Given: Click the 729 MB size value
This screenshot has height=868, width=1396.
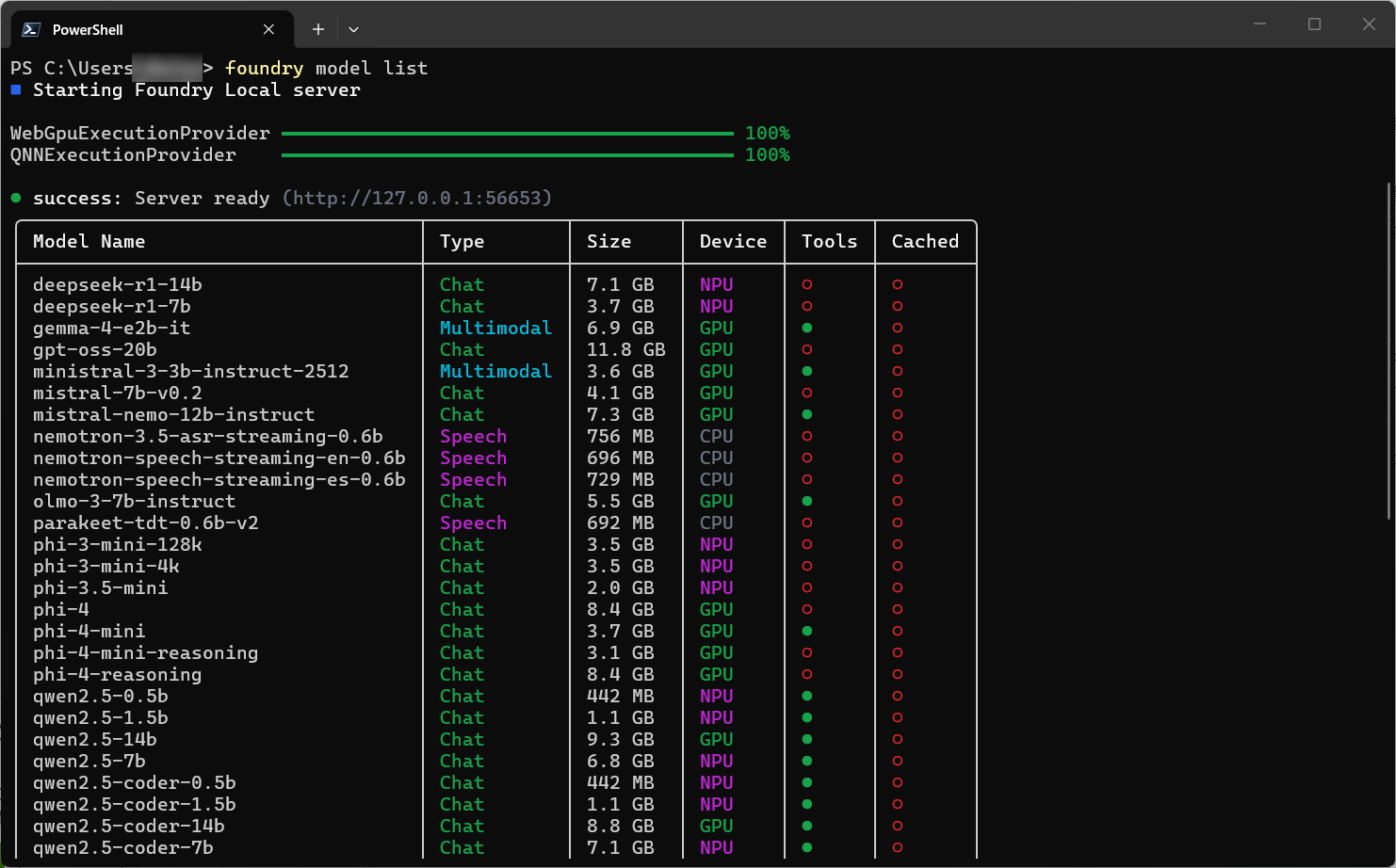Looking at the screenshot, I should pos(620,479).
